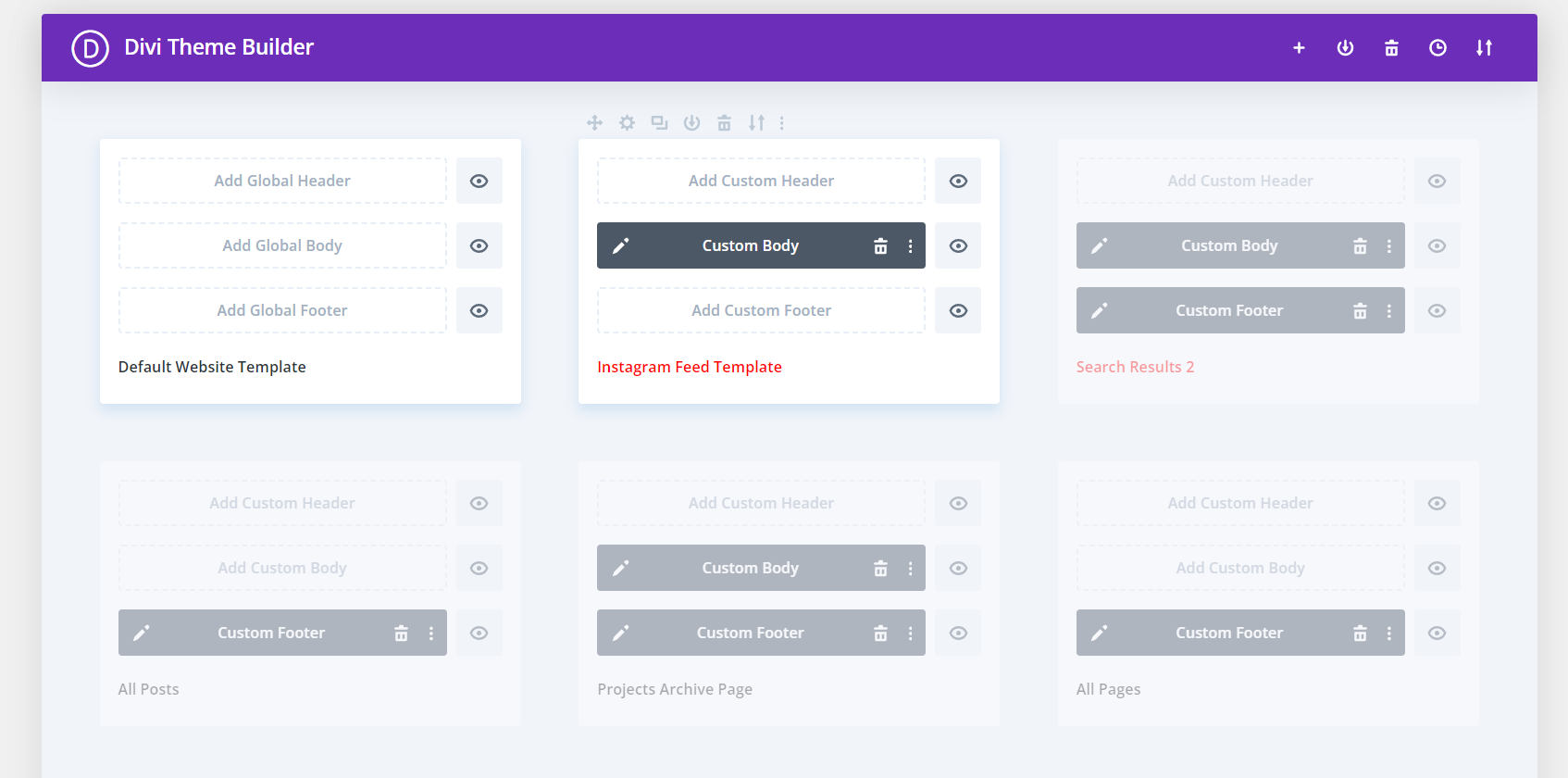Delete Projects Archive Page Custom Footer
Image resolution: width=1568 pixels, height=778 pixels.
coord(880,633)
